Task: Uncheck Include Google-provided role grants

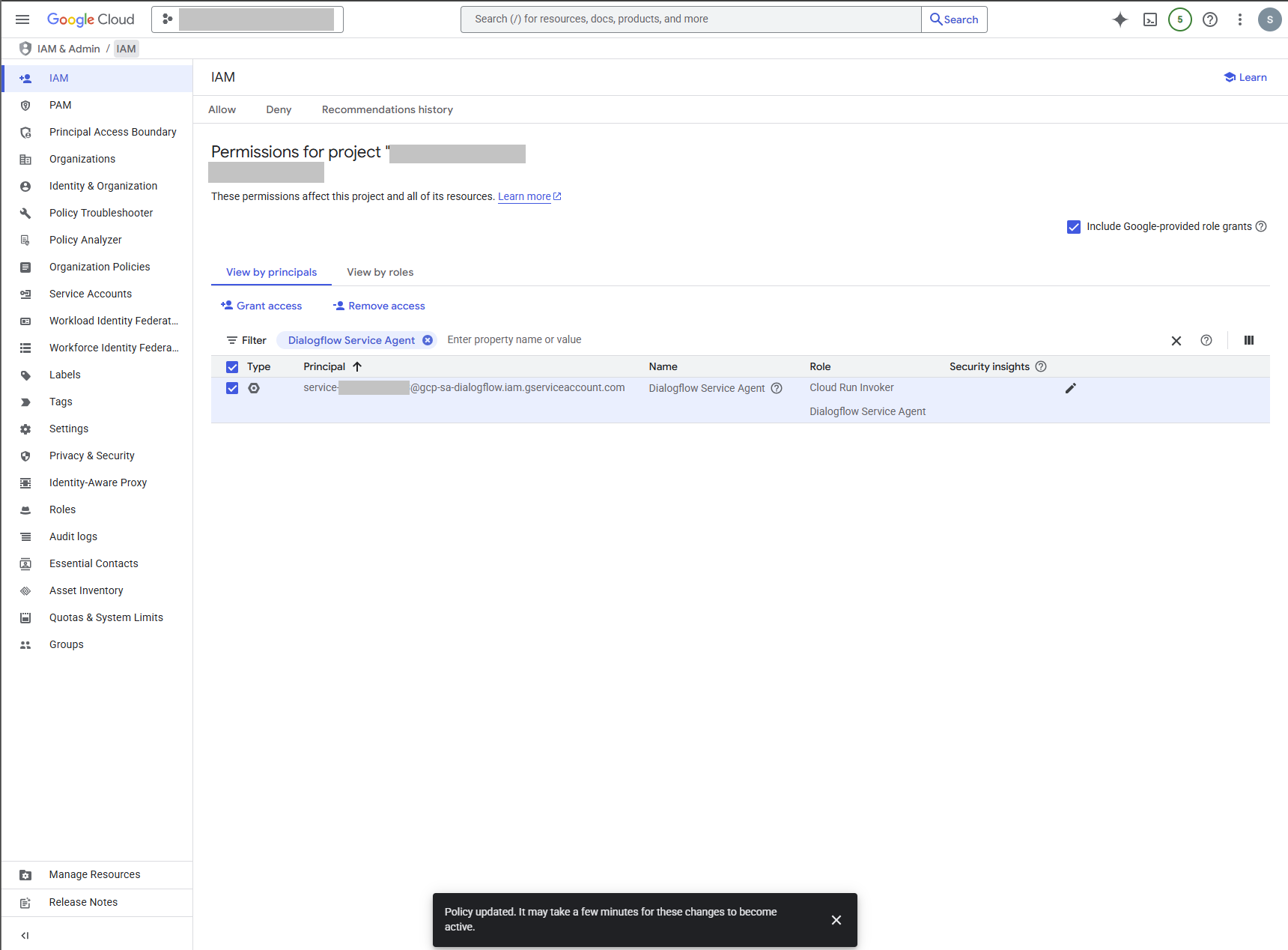Action: pos(1074,226)
